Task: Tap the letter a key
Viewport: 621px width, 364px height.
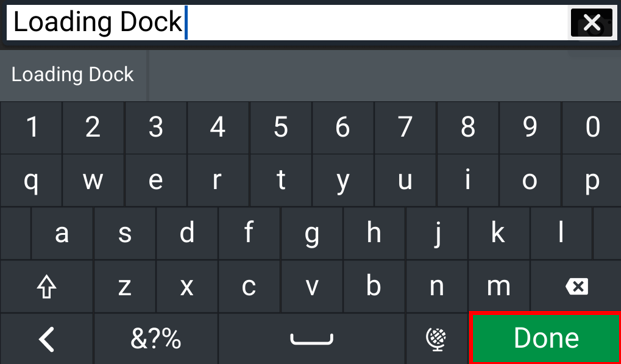Action: click(62, 233)
